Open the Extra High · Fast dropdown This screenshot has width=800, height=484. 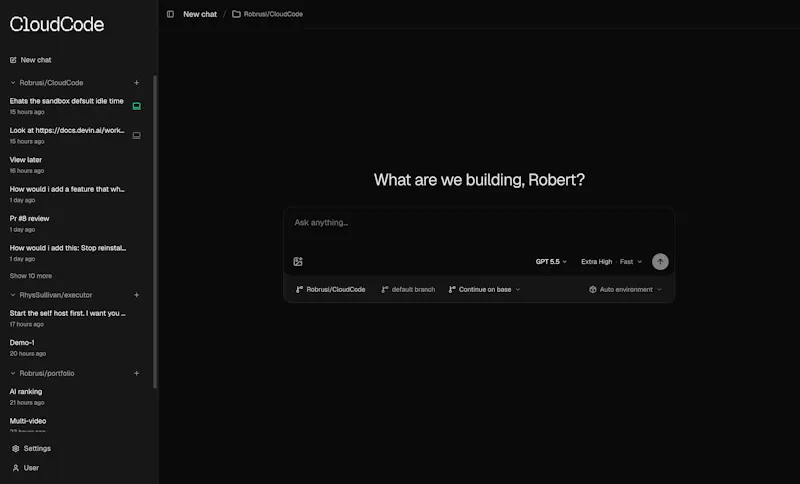coord(611,262)
